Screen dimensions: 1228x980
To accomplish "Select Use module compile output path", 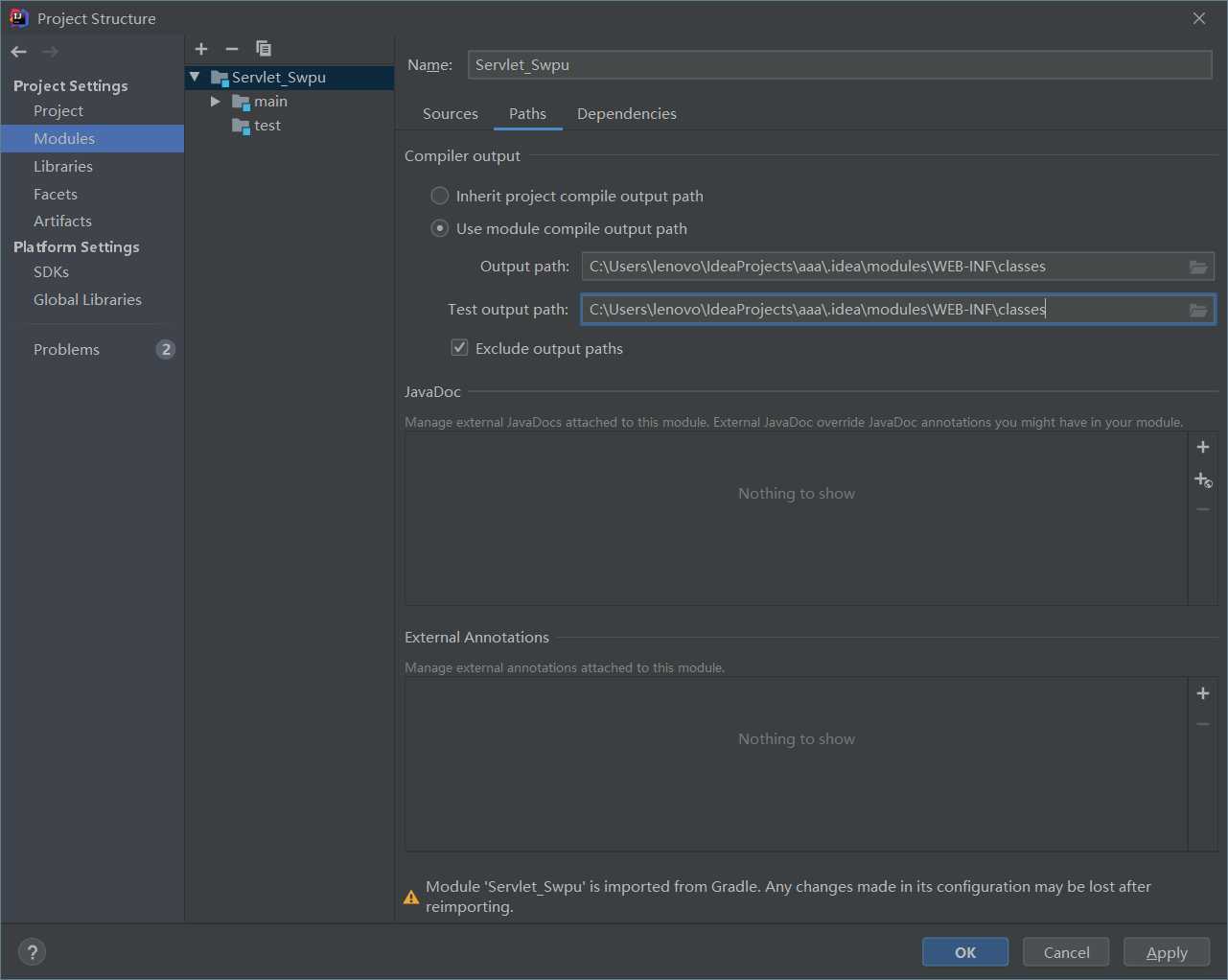I will (x=440, y=228).
